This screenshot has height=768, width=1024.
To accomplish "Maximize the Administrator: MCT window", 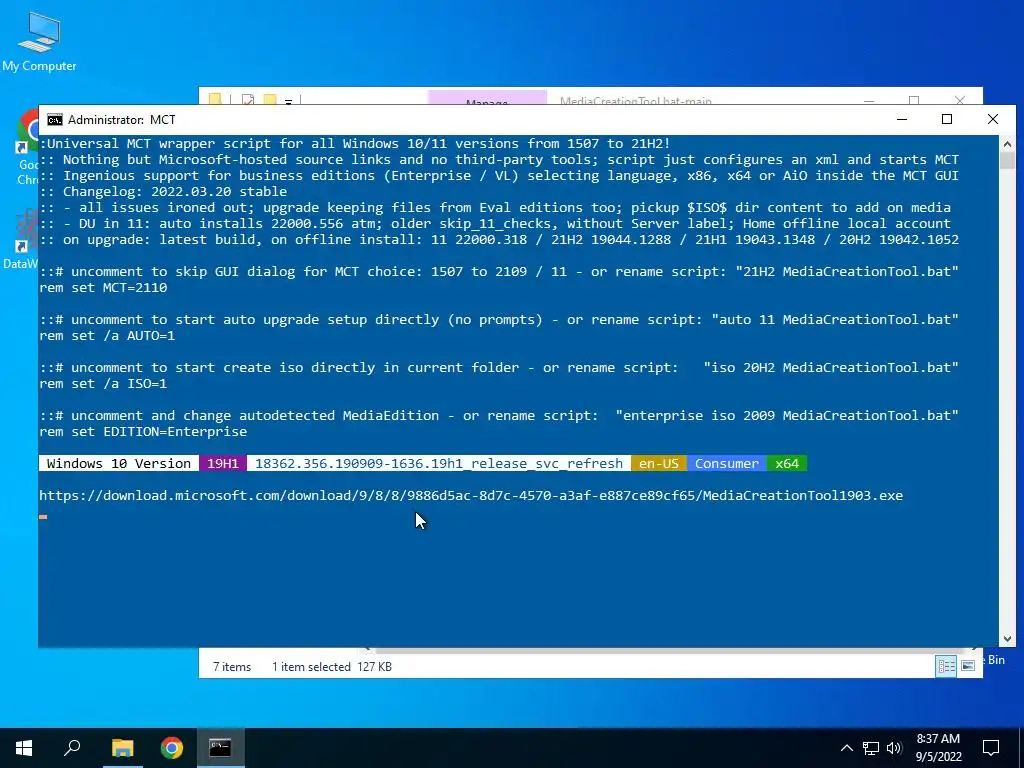I will coord(947,120).
